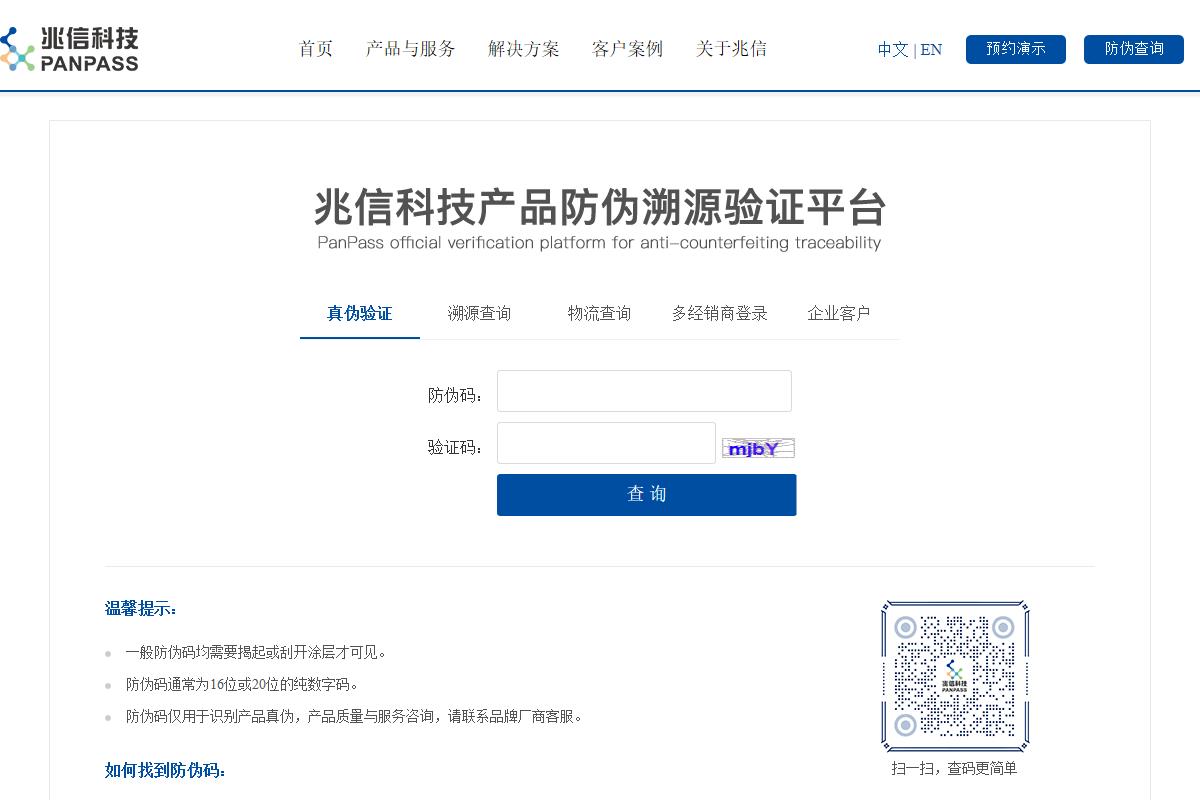The width and height of the screenshot is (1200, 800).
Task: Click the PANPASS QR code image
Action: (955, 677)
